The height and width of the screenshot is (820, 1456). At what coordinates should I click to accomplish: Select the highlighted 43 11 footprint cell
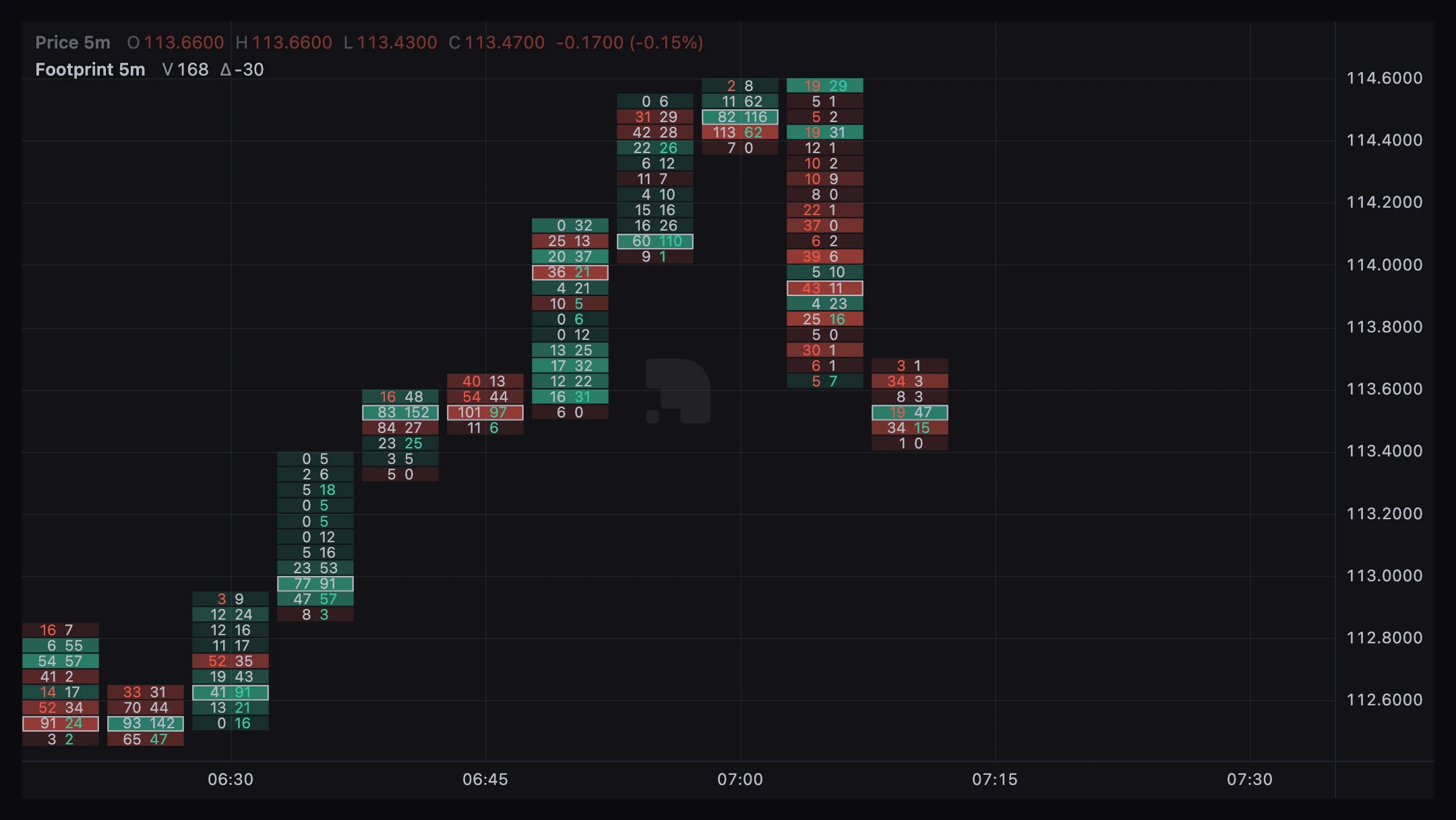pos(825,288)
